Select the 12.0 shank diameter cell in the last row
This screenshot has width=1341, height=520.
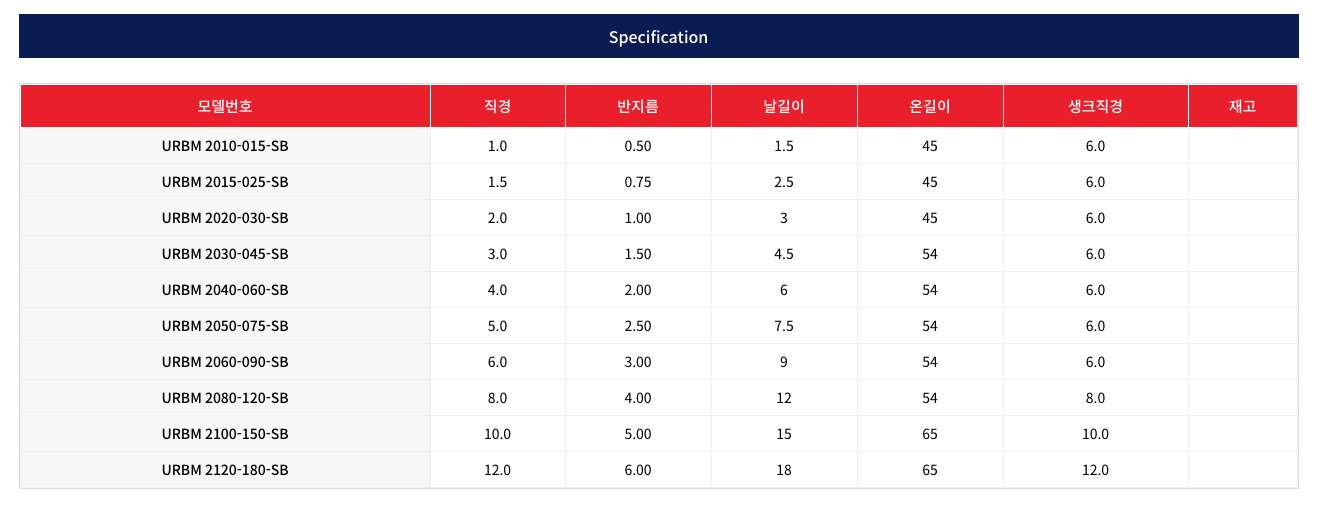click(1095, 470)
